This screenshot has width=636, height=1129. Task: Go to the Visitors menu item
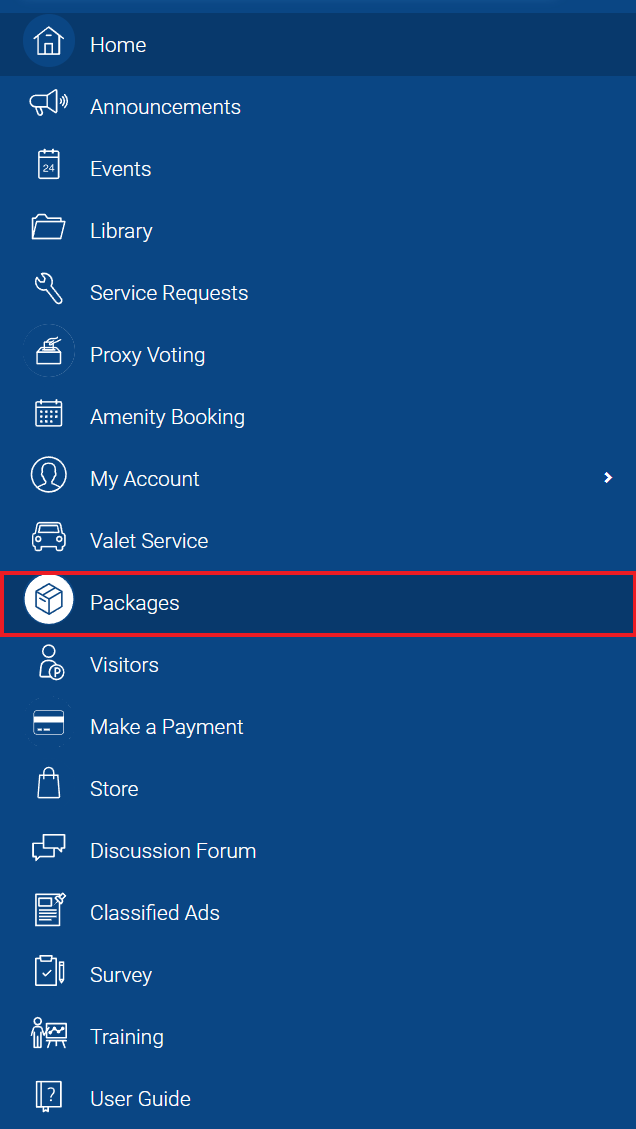[x=318, y=665]
